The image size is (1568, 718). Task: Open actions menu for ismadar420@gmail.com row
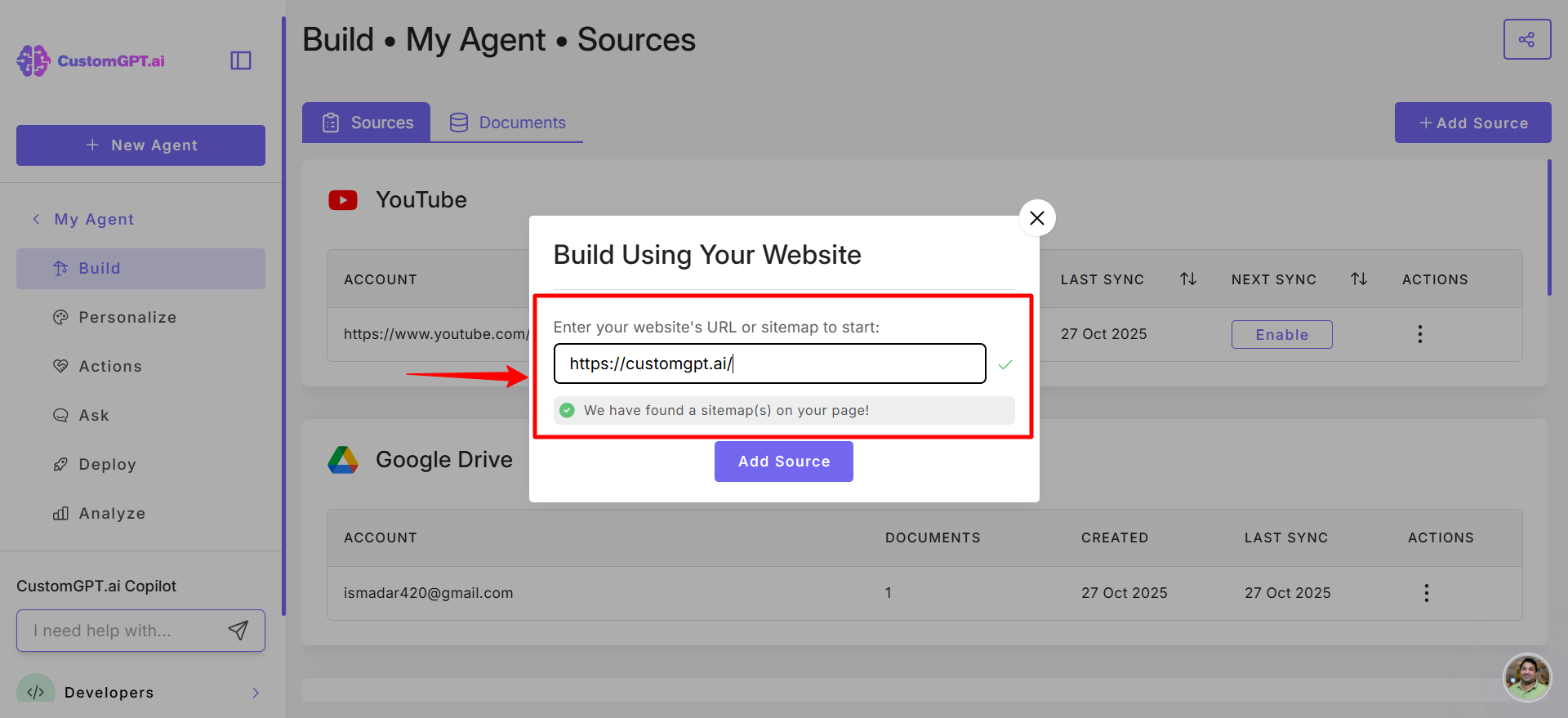pyautogui.click(x=1427, y=593)
